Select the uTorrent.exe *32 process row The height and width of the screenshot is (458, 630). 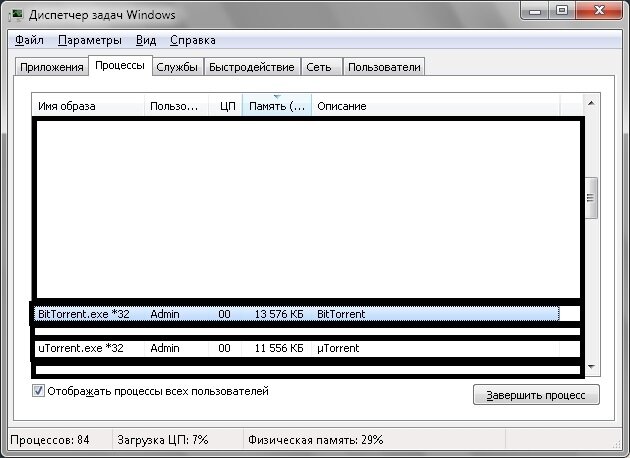(297, 348)
